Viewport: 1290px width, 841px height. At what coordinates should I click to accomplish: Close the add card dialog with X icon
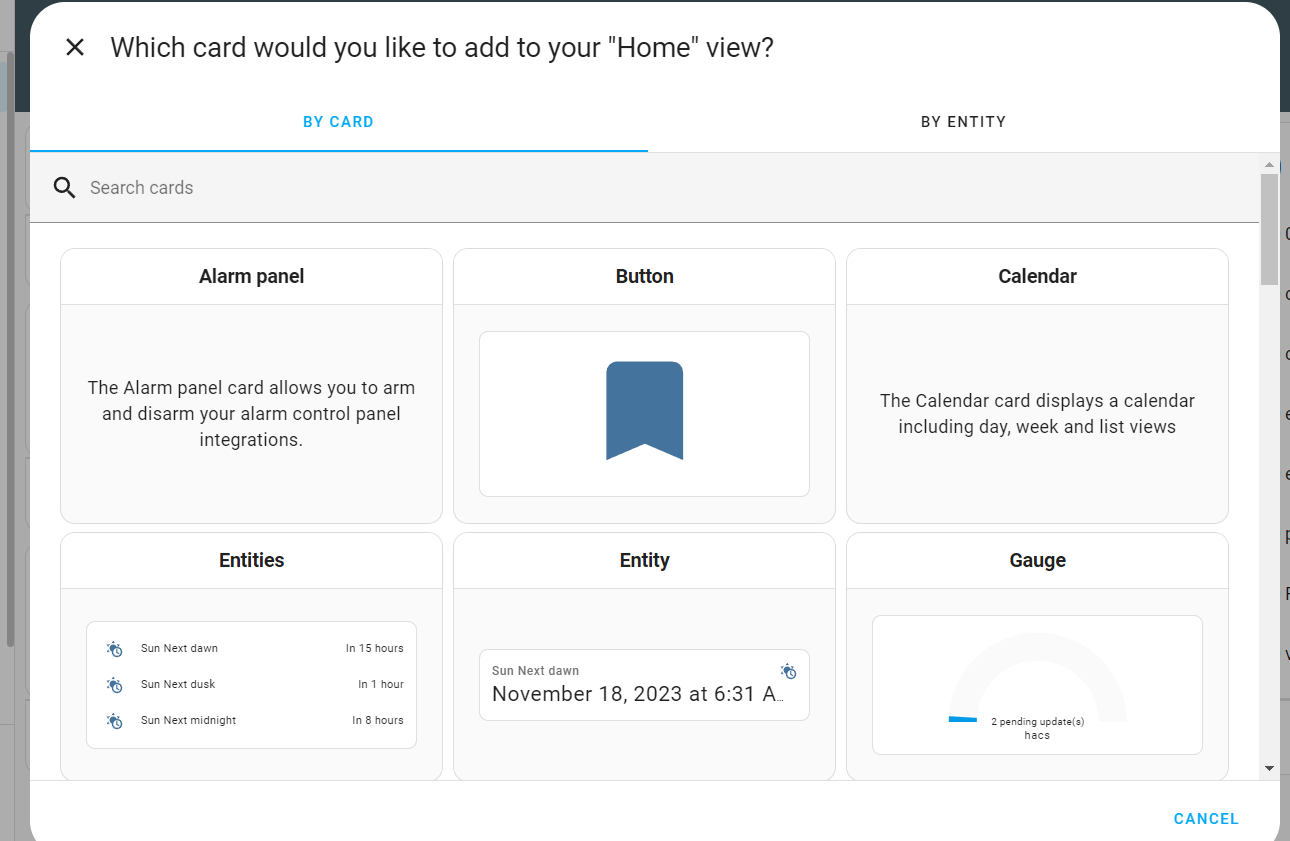75,47
